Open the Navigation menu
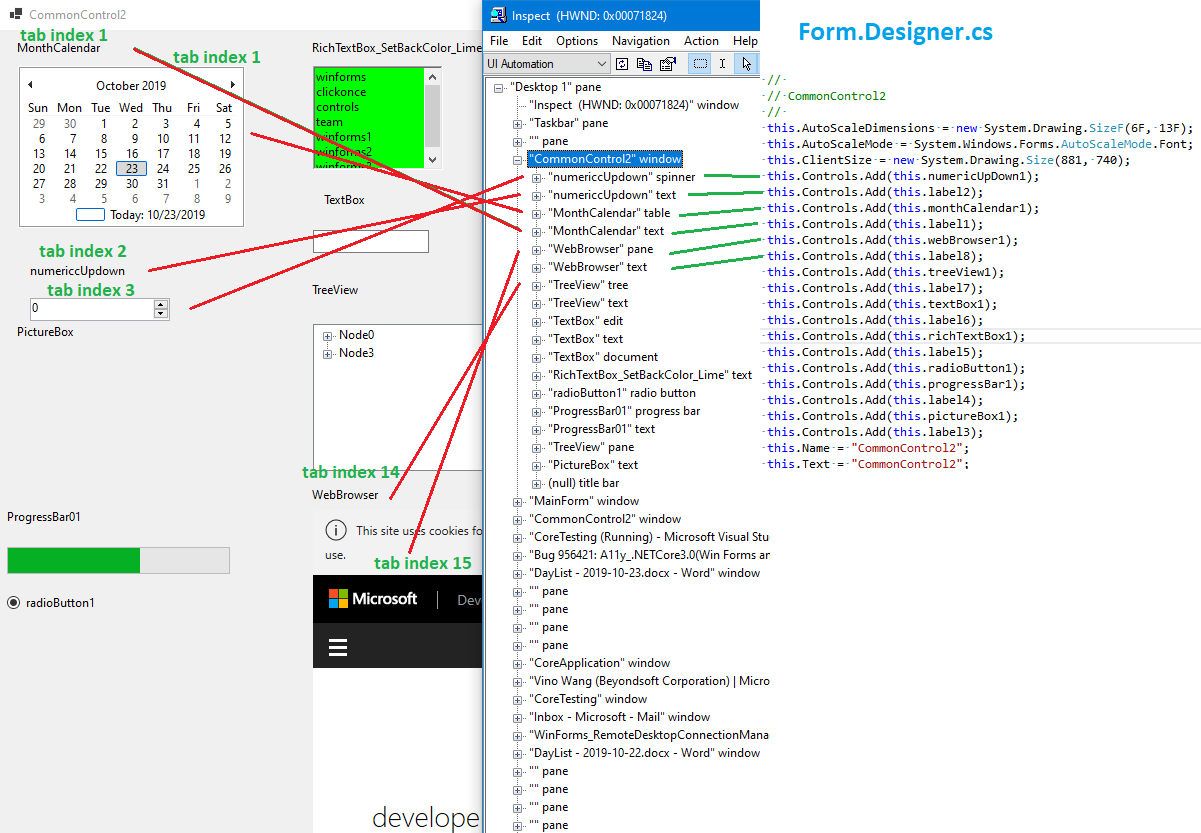1201x833 pixels. click(x=641, y=41)
